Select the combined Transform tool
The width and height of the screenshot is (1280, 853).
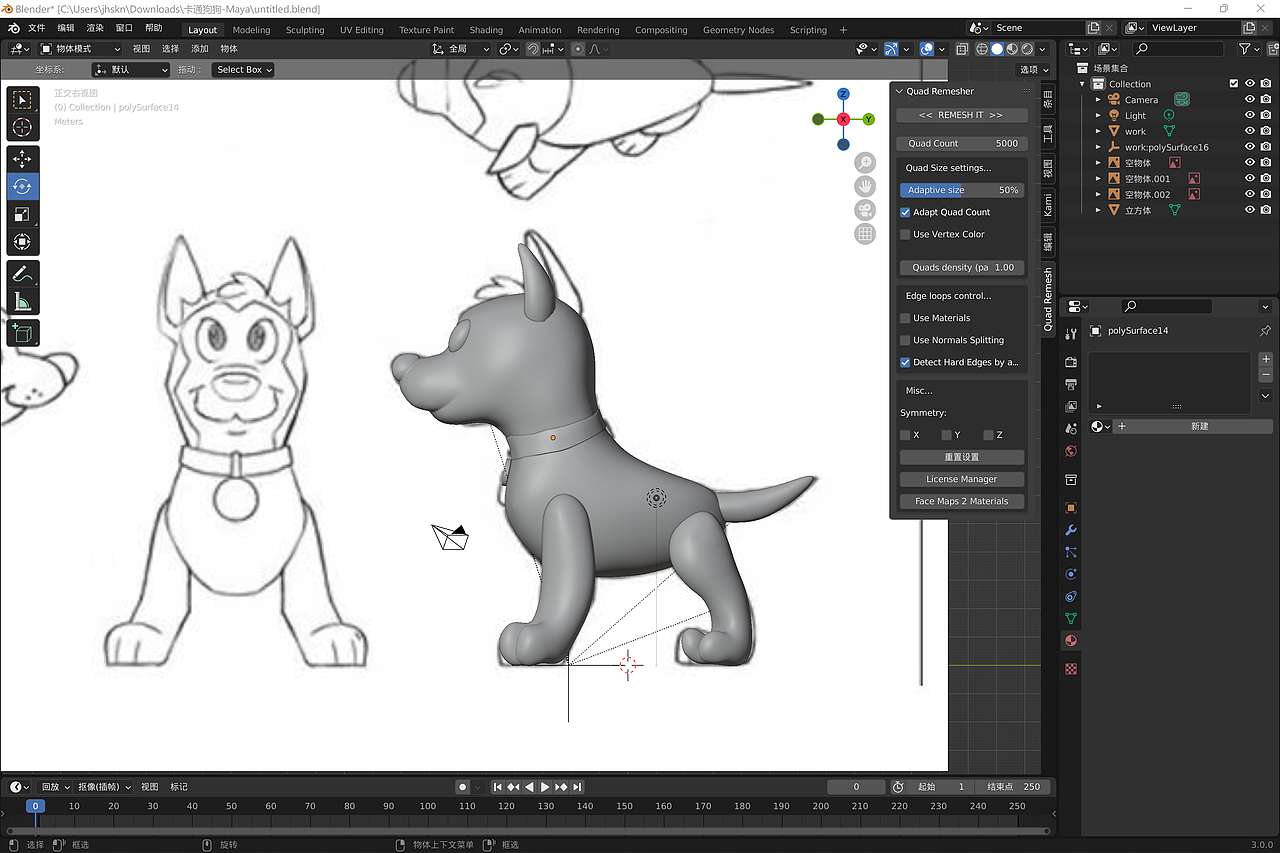(x=23, y=242)
